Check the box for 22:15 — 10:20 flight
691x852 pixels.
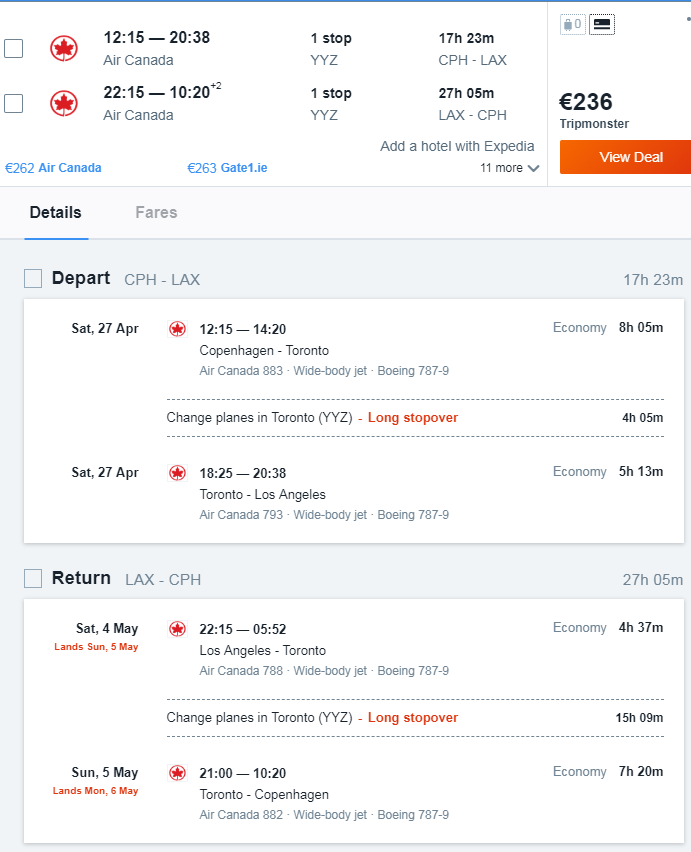(14, 103)
